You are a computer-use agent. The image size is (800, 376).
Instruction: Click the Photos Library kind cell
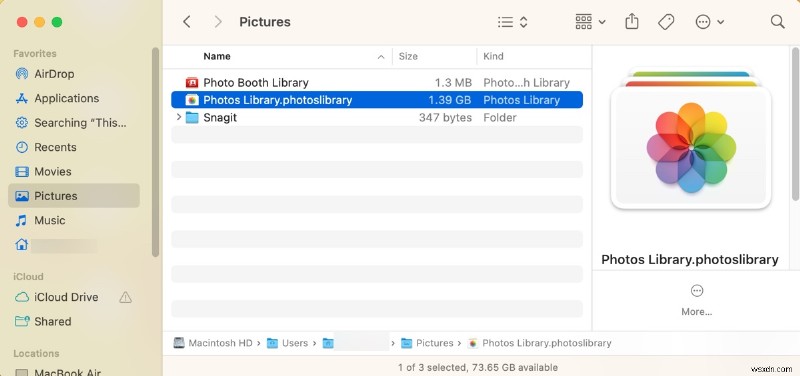click(x=521, y=100)
